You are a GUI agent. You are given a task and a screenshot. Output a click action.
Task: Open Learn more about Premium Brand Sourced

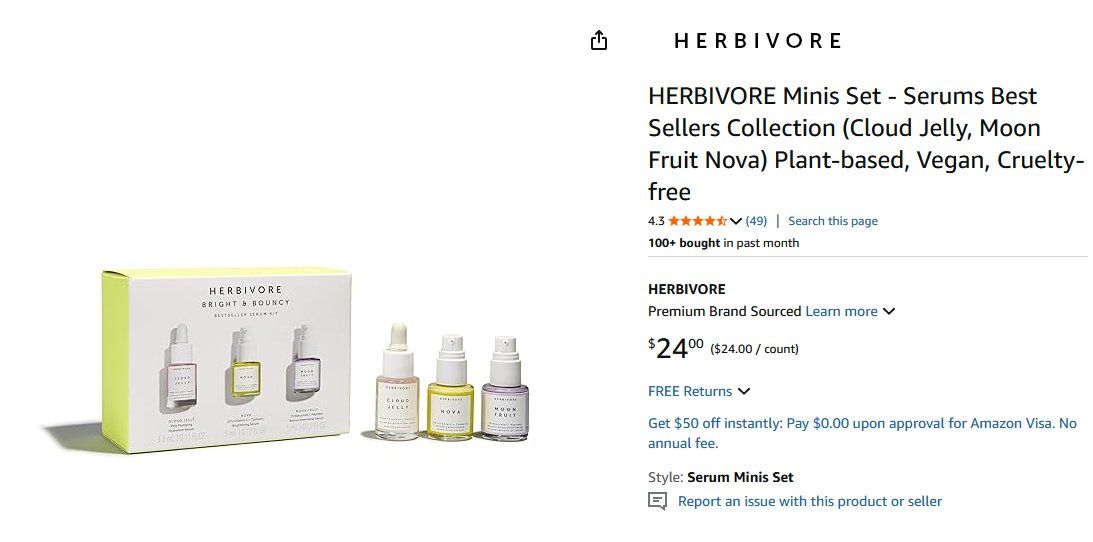841,311
